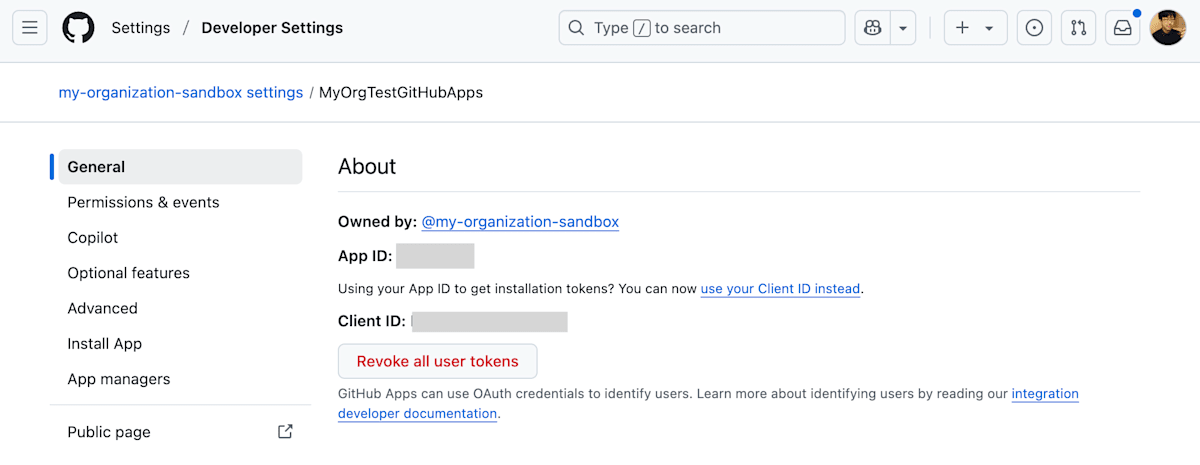Open Permissions & events sidebar item

pos(180,202)
